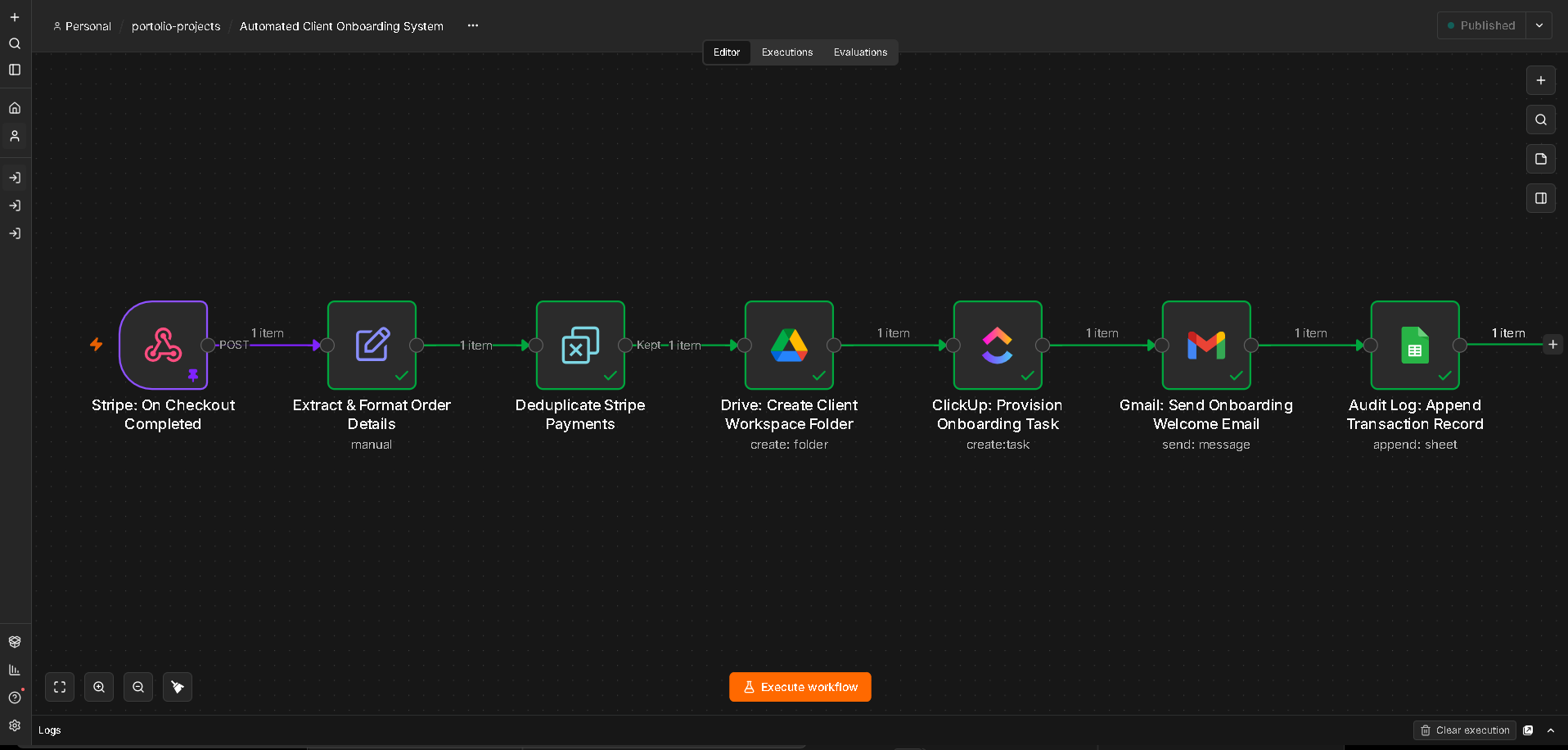The height and width of the screenshot is (750, 1568).
Task: Click the output connector of the Stripe node
Action: tap(208, 345)
